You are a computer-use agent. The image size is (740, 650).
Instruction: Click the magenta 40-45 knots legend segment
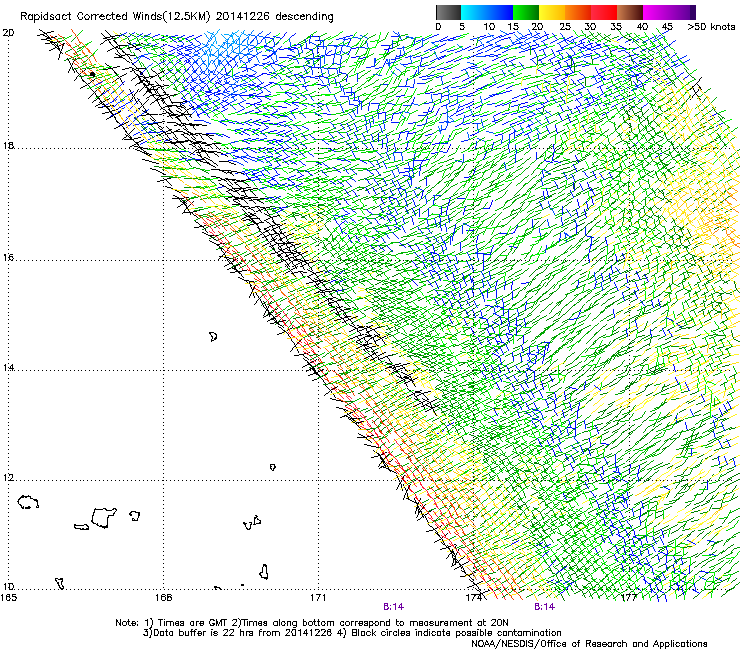pos(656,12)
